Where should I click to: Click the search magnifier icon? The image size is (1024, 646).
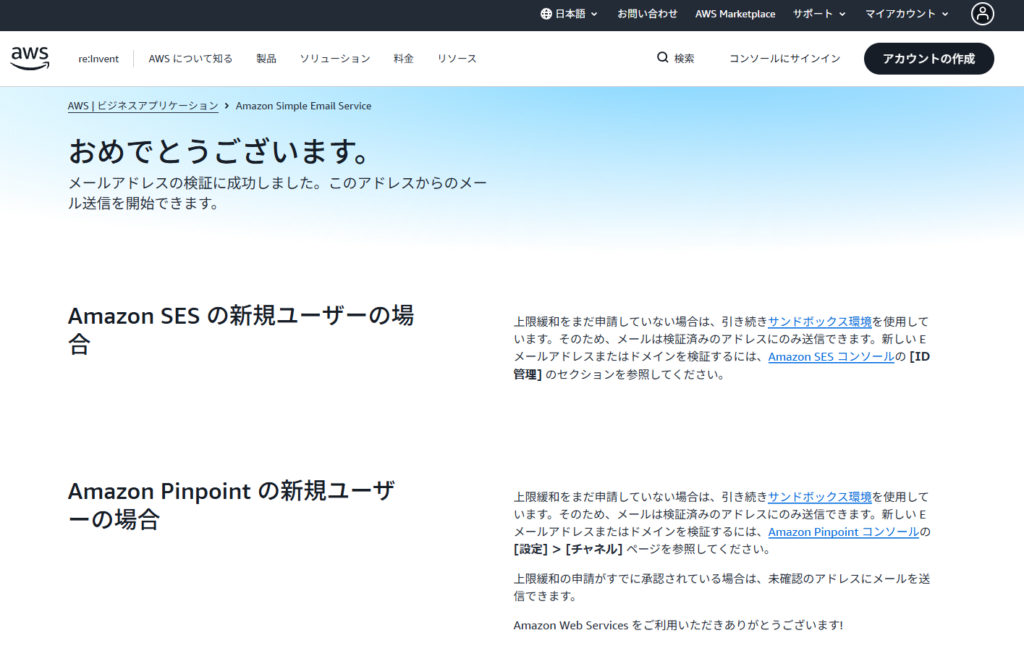pyautogui.click(x=662, y=57)
